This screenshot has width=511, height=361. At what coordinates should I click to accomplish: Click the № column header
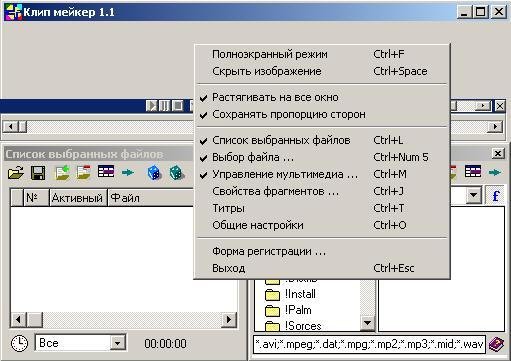(36, 198)
